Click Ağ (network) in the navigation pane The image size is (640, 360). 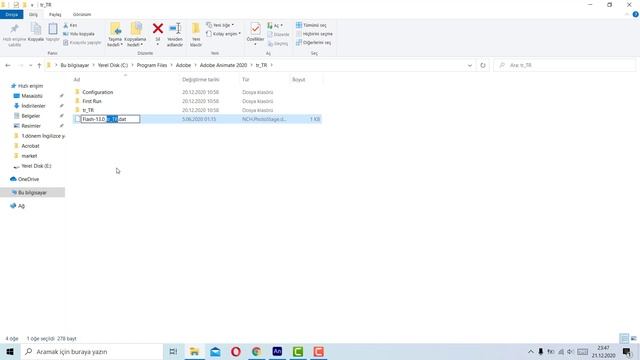[21, 206]
